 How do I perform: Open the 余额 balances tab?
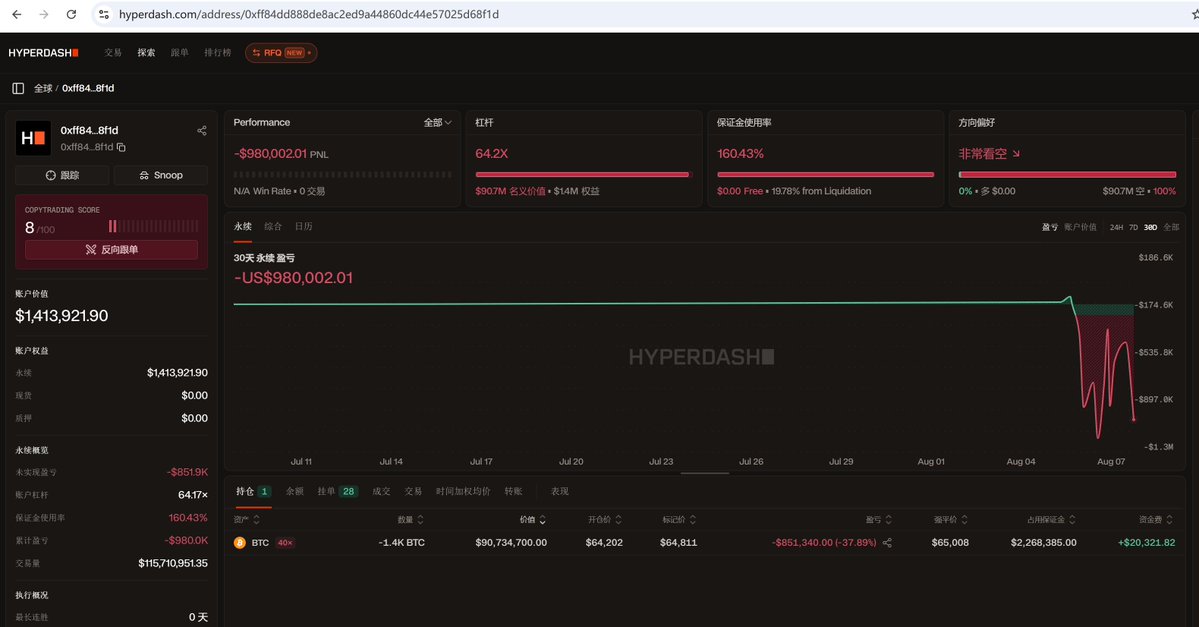294,492
